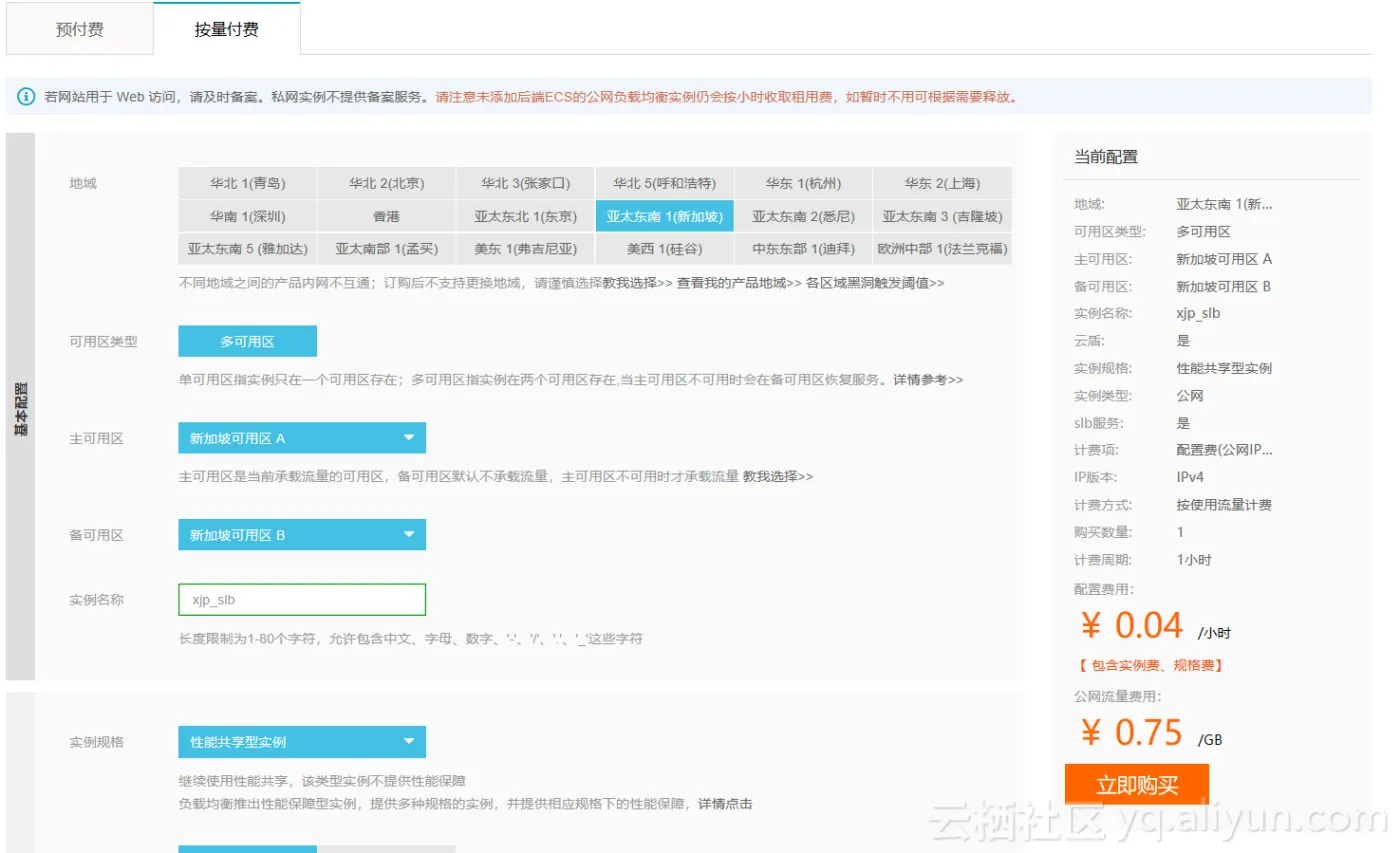Open 查看我的产品地域>> link
Screen dimensions: 1400x853
pos(739,283)
